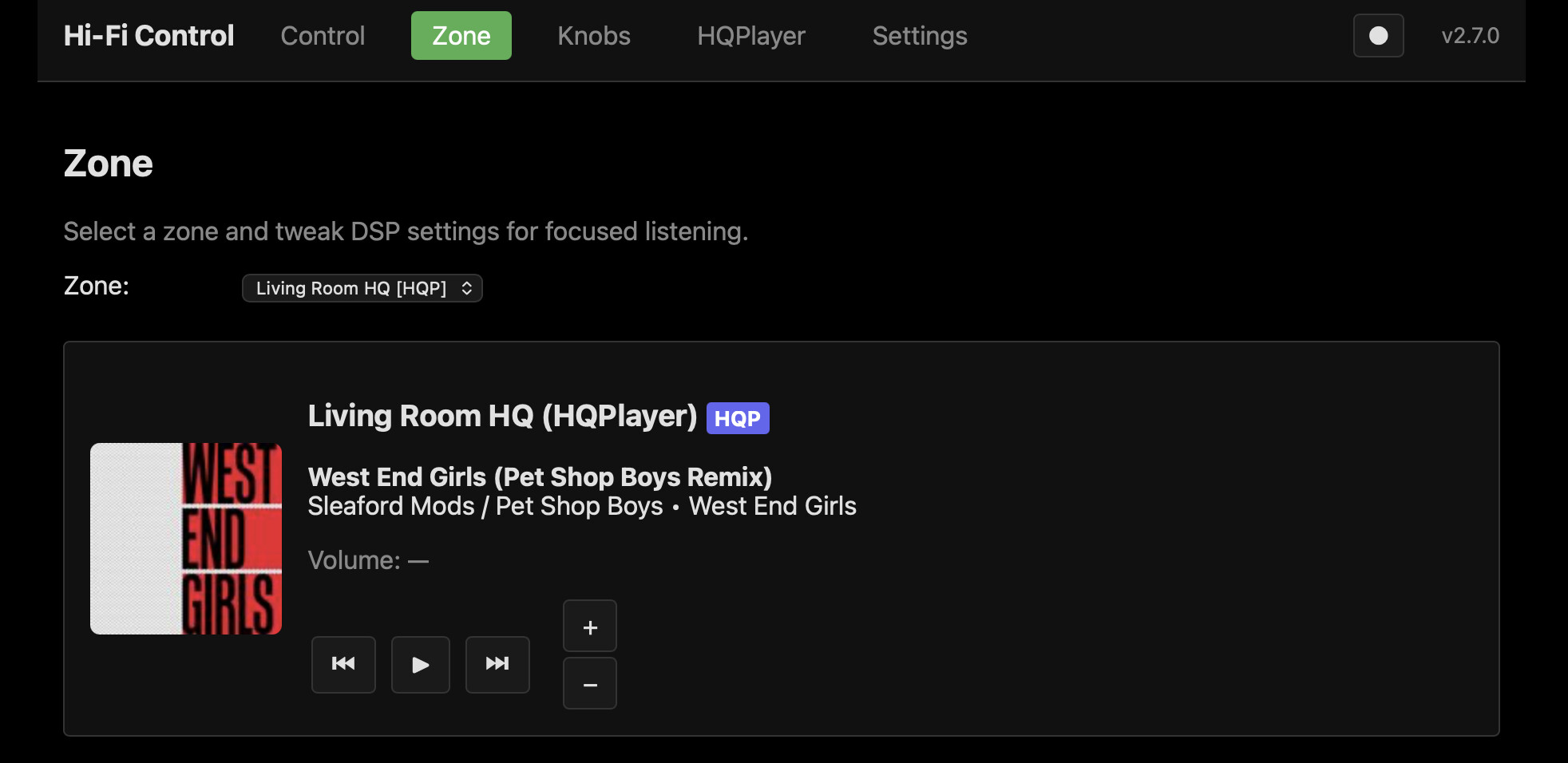Click the Living Room HQ (HQPlayer) heading
The width and height of the screenshot is (1568, 763).
point(502,416)
